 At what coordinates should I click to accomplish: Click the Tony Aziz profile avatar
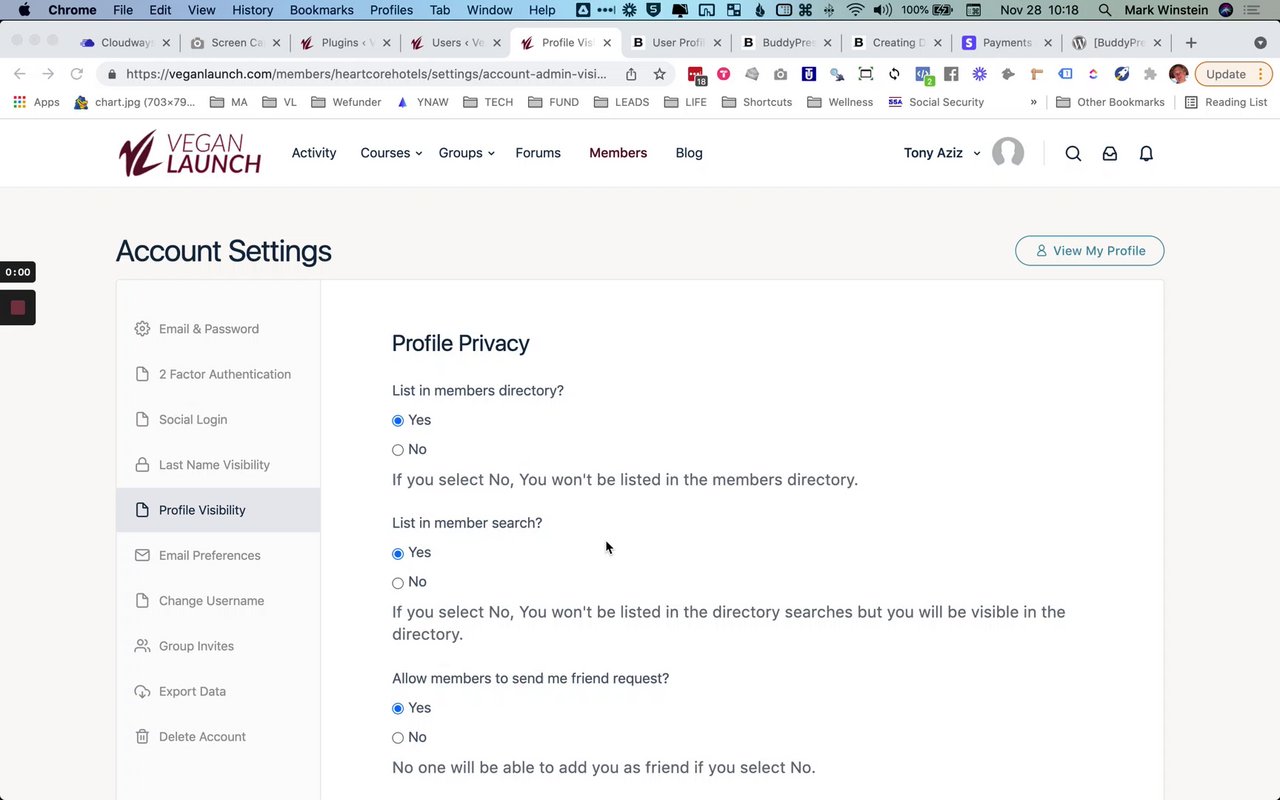point(1008,153)
